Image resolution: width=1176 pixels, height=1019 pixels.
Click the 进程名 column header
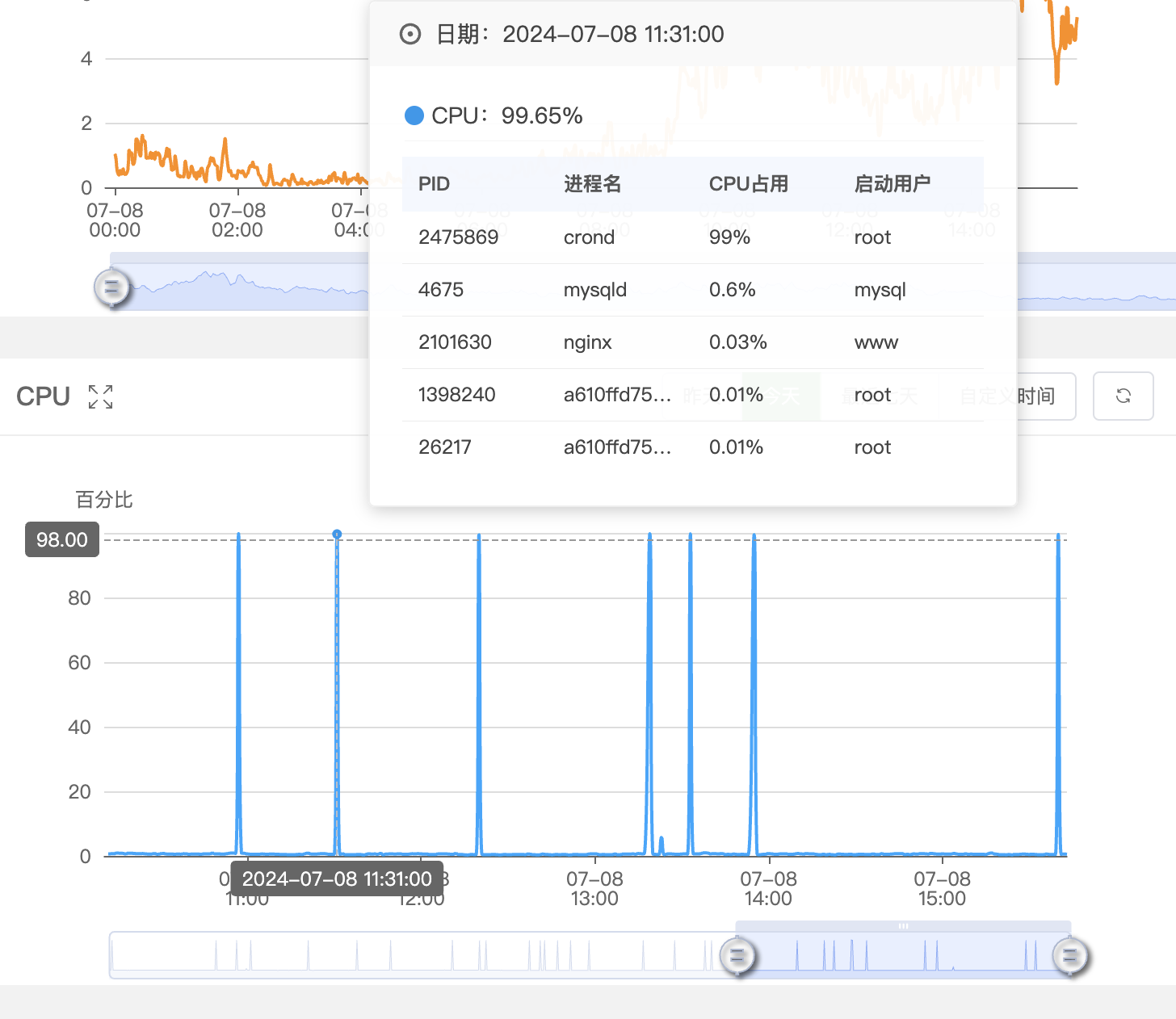click(x=592, y=184)
